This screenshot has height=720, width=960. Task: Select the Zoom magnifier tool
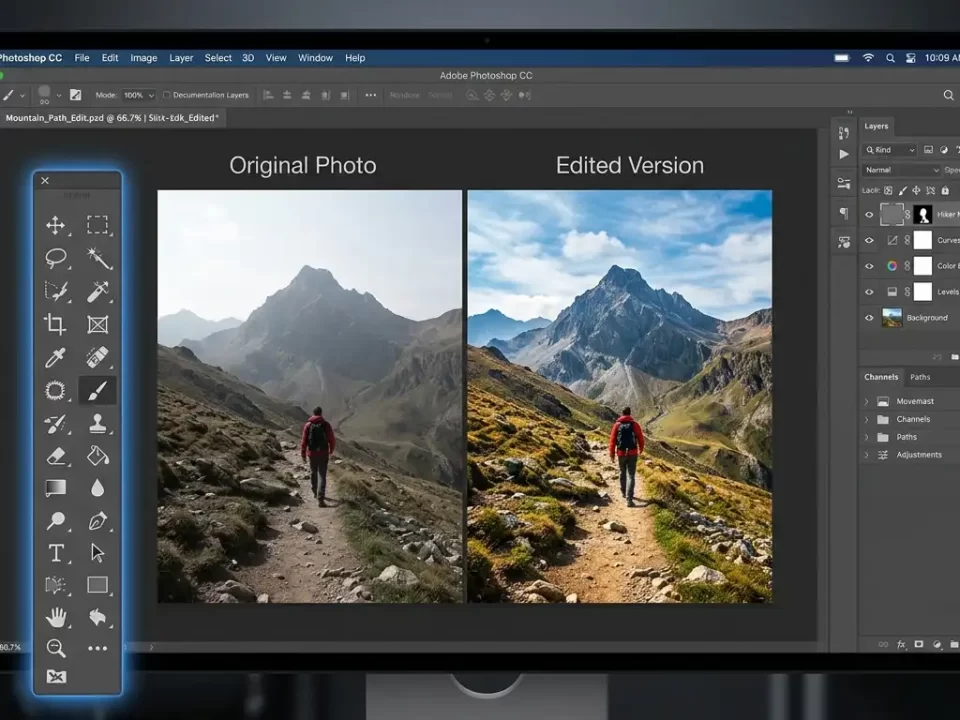pos(56,648)
